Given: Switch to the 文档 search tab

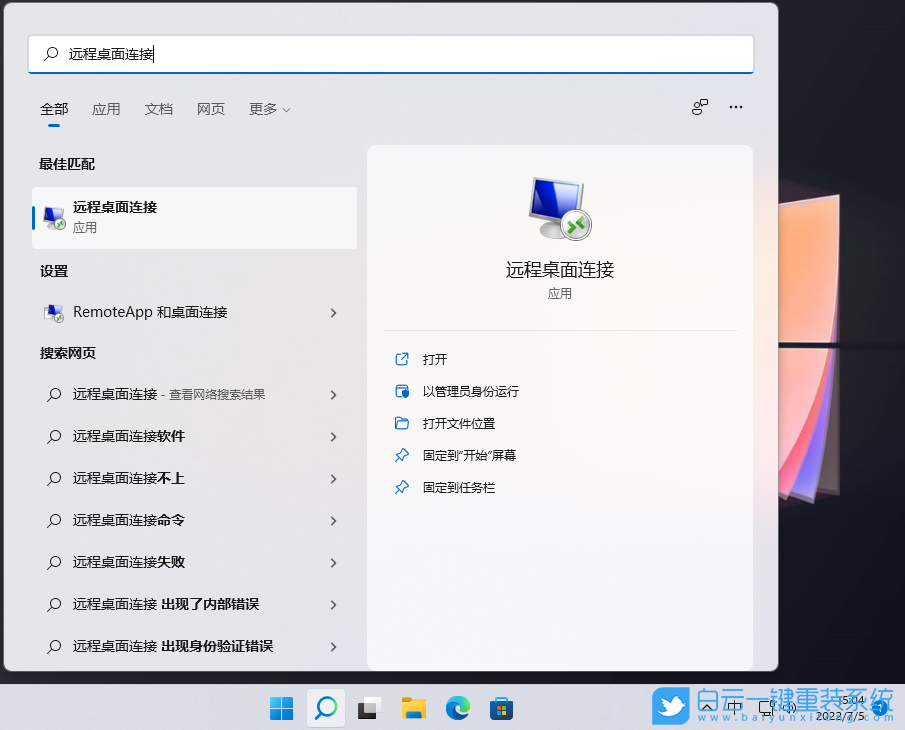Looking at the screenshot, I should pos(158,109).
